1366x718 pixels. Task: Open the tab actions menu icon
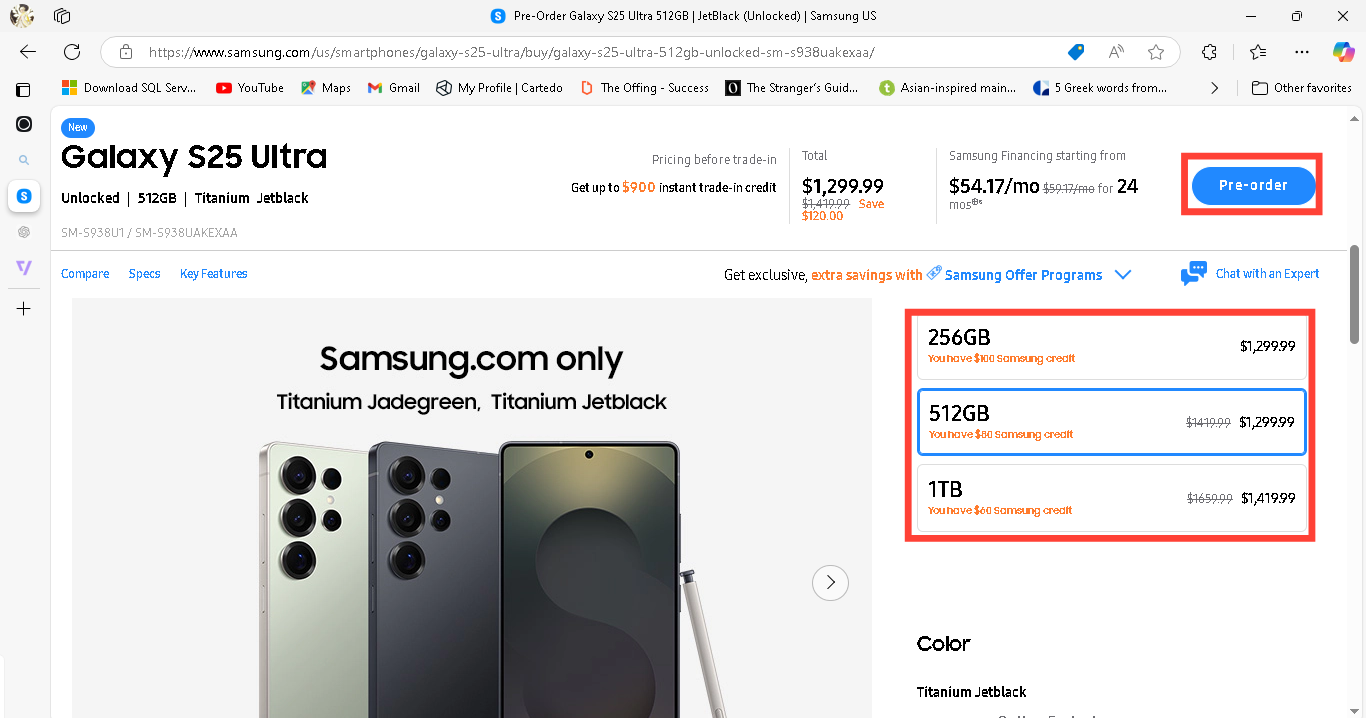62,16
